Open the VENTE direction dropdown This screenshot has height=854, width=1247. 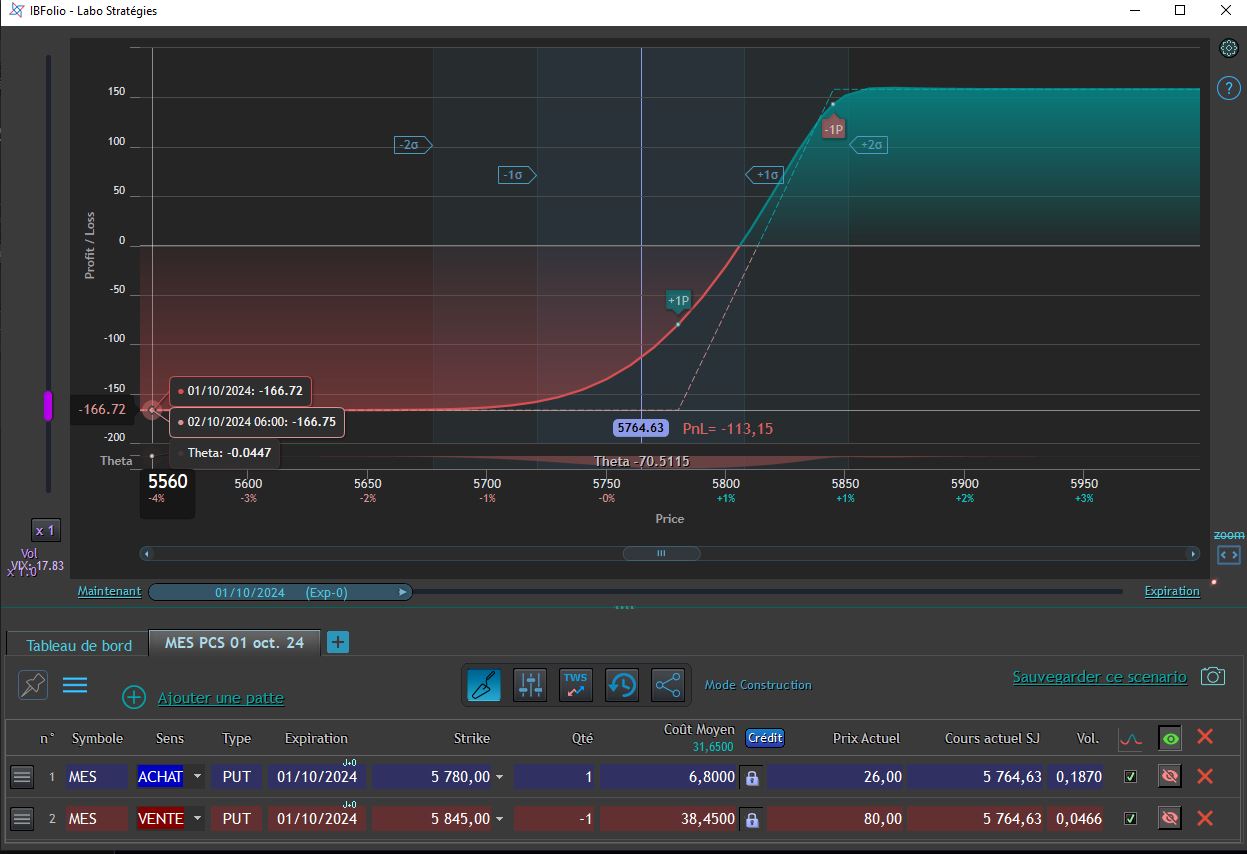(197, 819)
